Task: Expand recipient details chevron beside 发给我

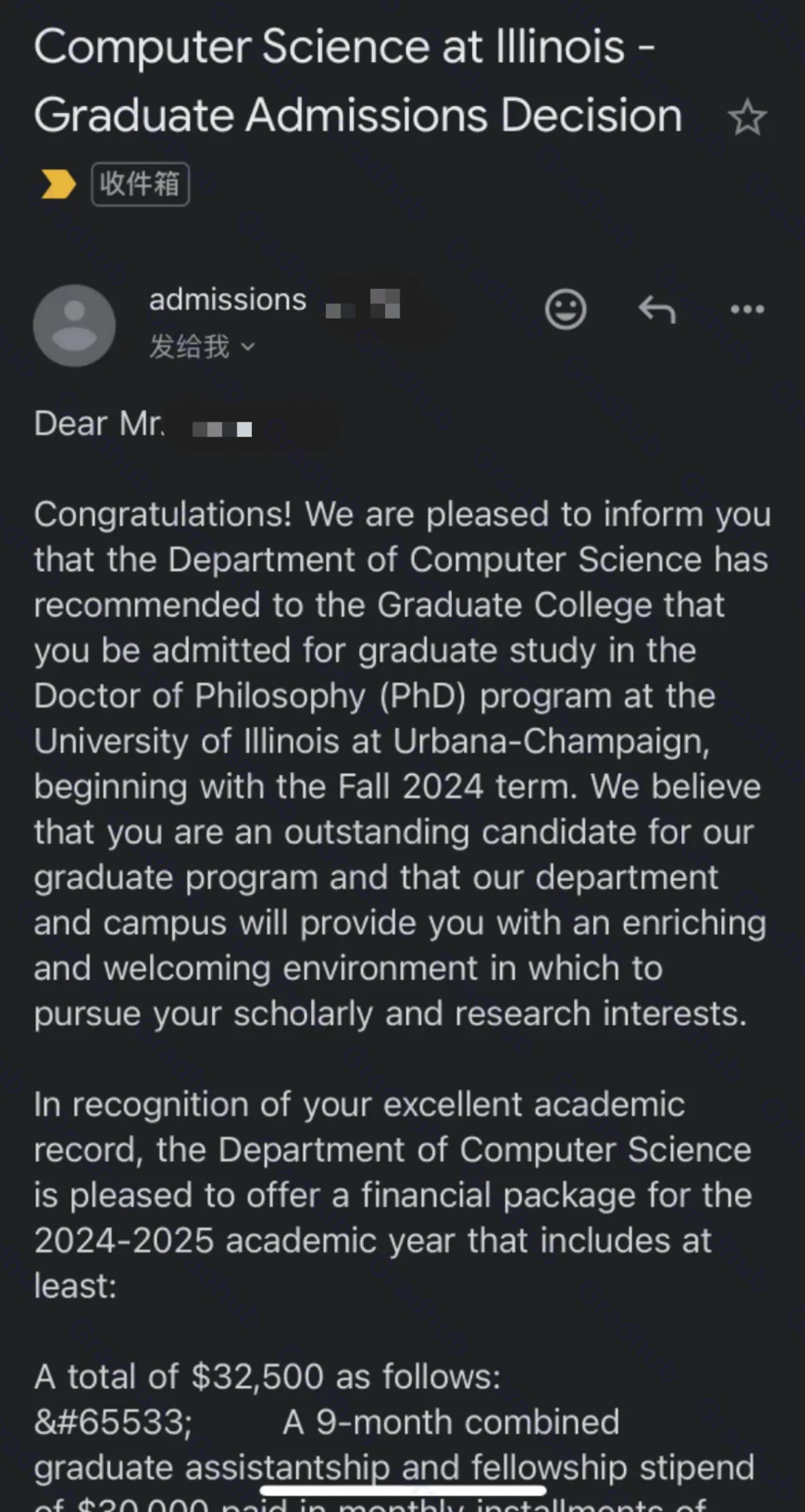Action: tap(248, 347)
